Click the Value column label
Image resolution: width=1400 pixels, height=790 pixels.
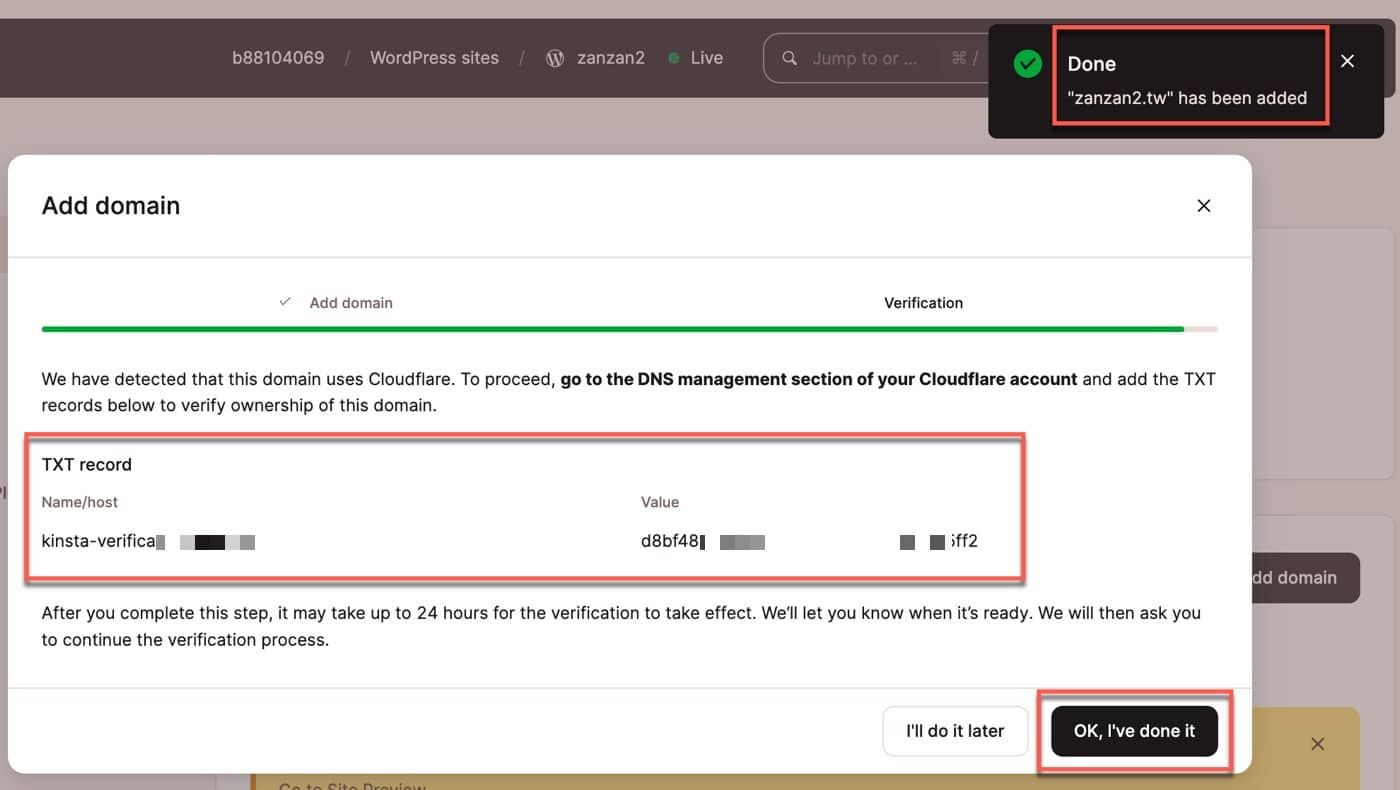(x=660, y=502)
